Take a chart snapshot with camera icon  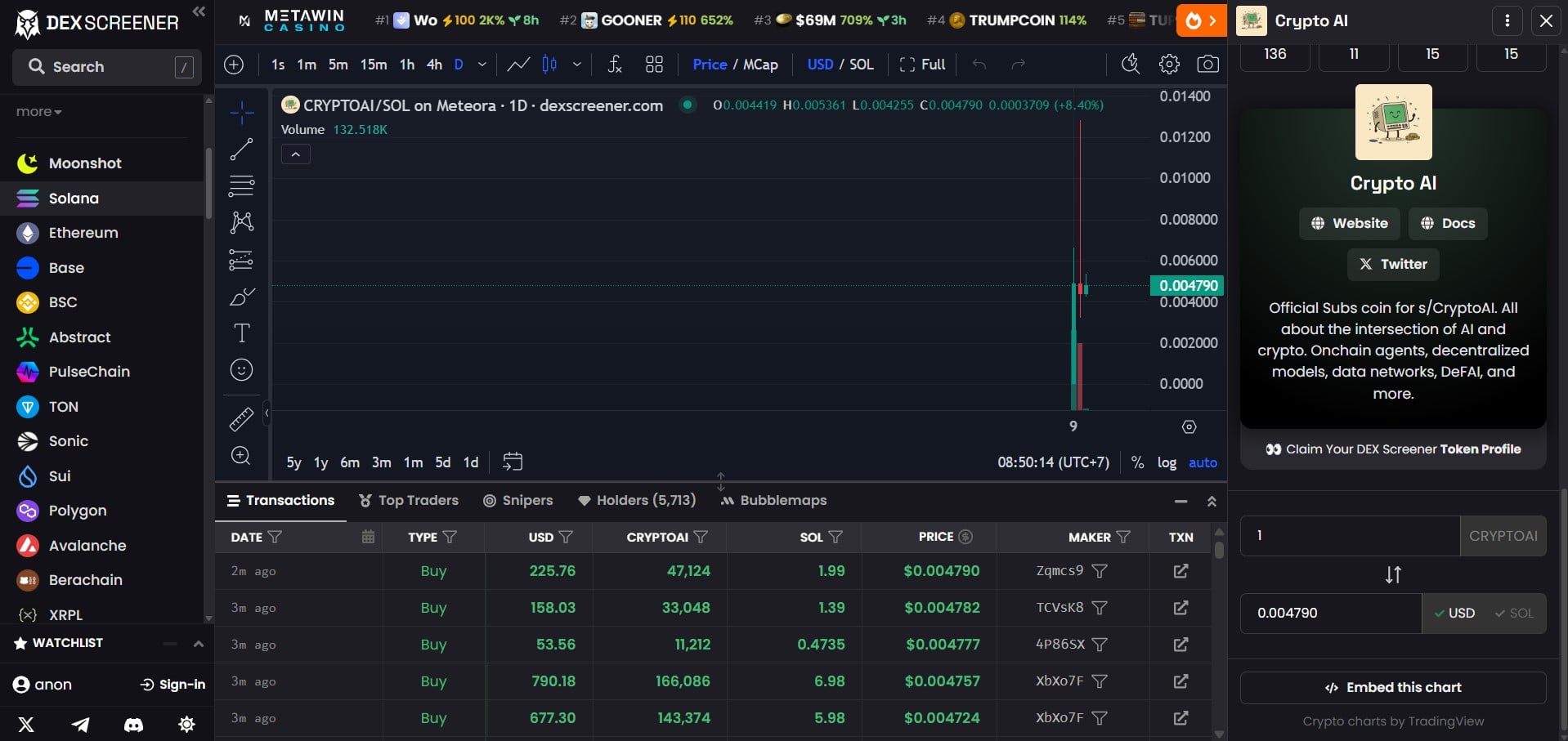coord(1207,65)
